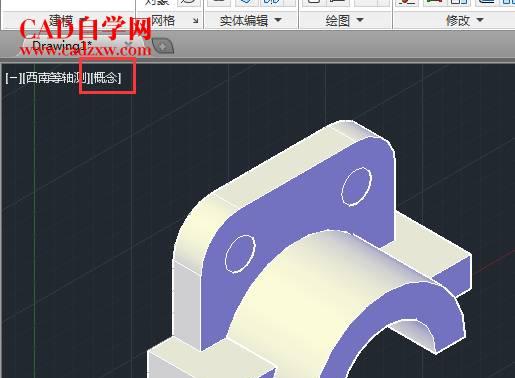Expand the 绘图 panel dropdown
The width and height of the screenshot is (515, 378).
360,20
